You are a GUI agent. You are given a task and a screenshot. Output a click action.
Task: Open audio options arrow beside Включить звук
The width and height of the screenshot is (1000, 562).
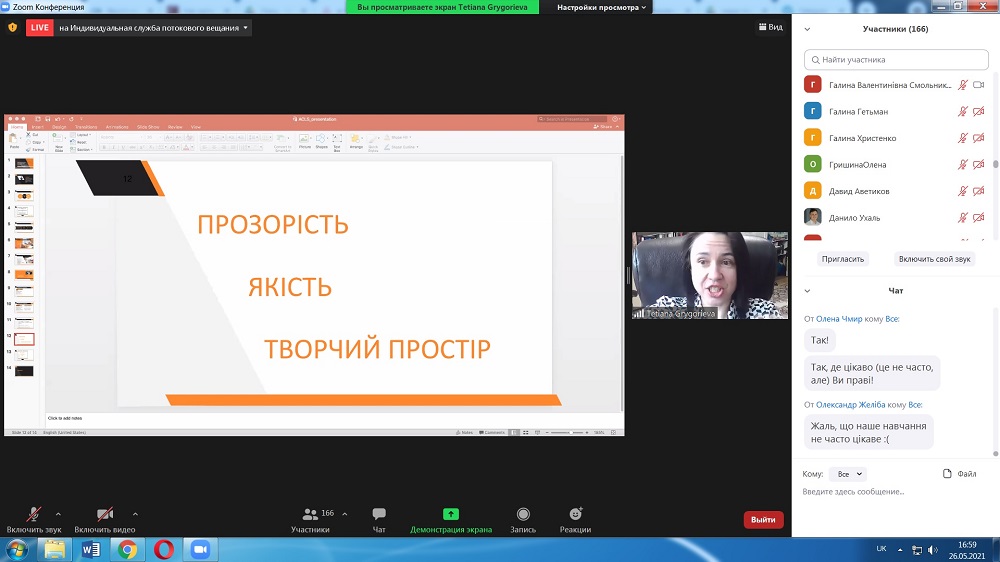pyautogui.click(x=58, y=514)
